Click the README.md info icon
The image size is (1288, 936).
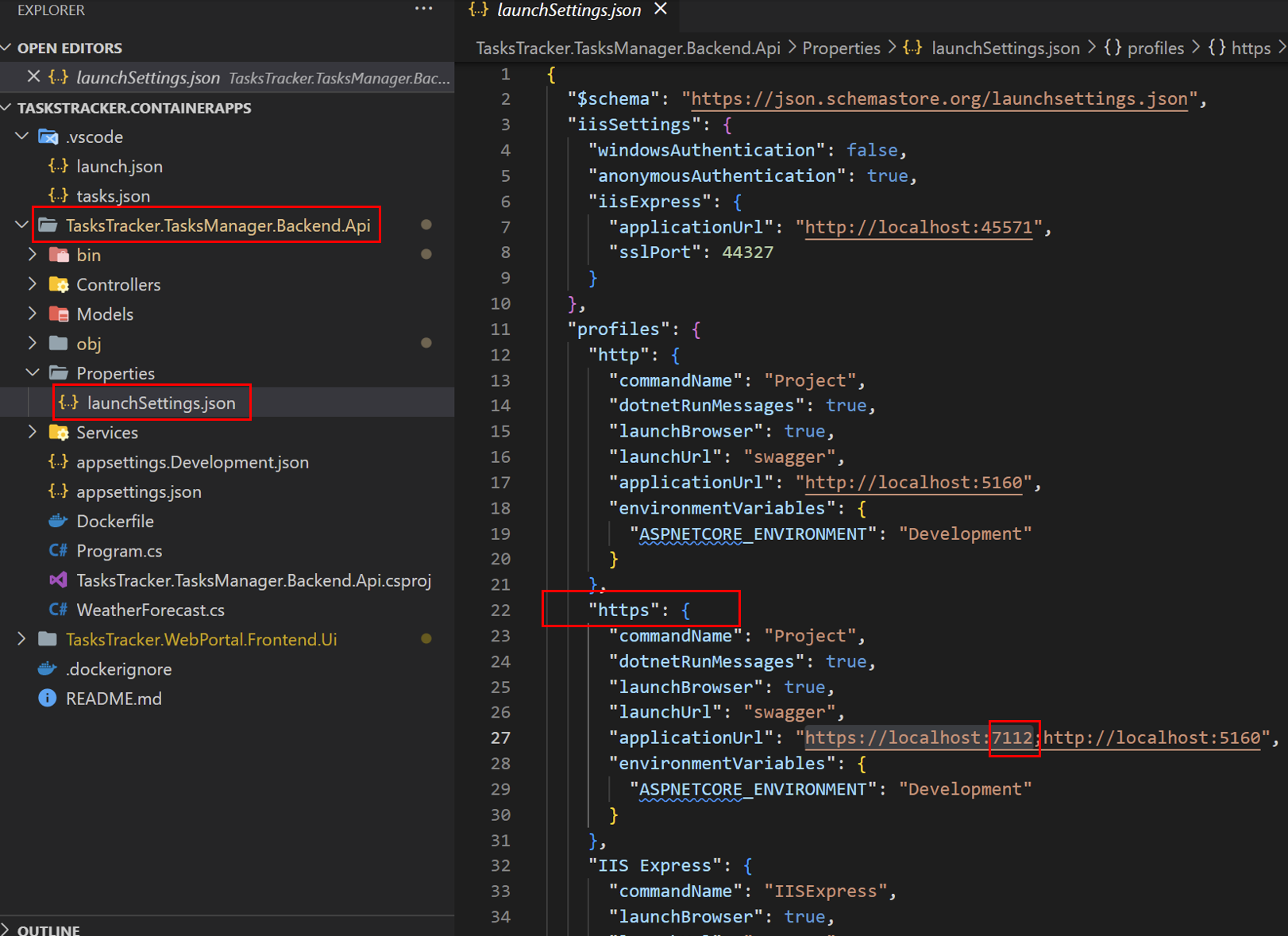(x=48, y=698)
